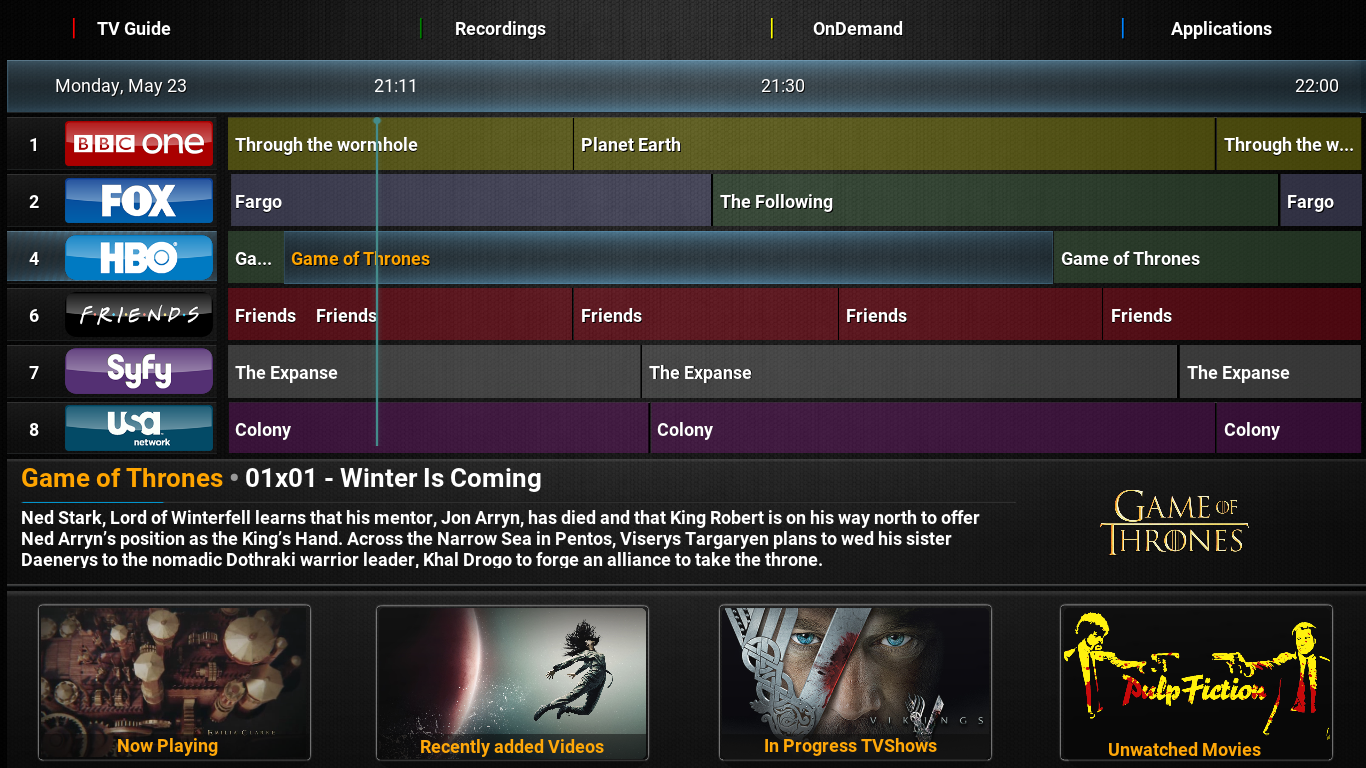The height and width of the screenshot is (768, 1366).
Task: Select the truncated Ga... program on HBO
Action: (x=255, y=258)
